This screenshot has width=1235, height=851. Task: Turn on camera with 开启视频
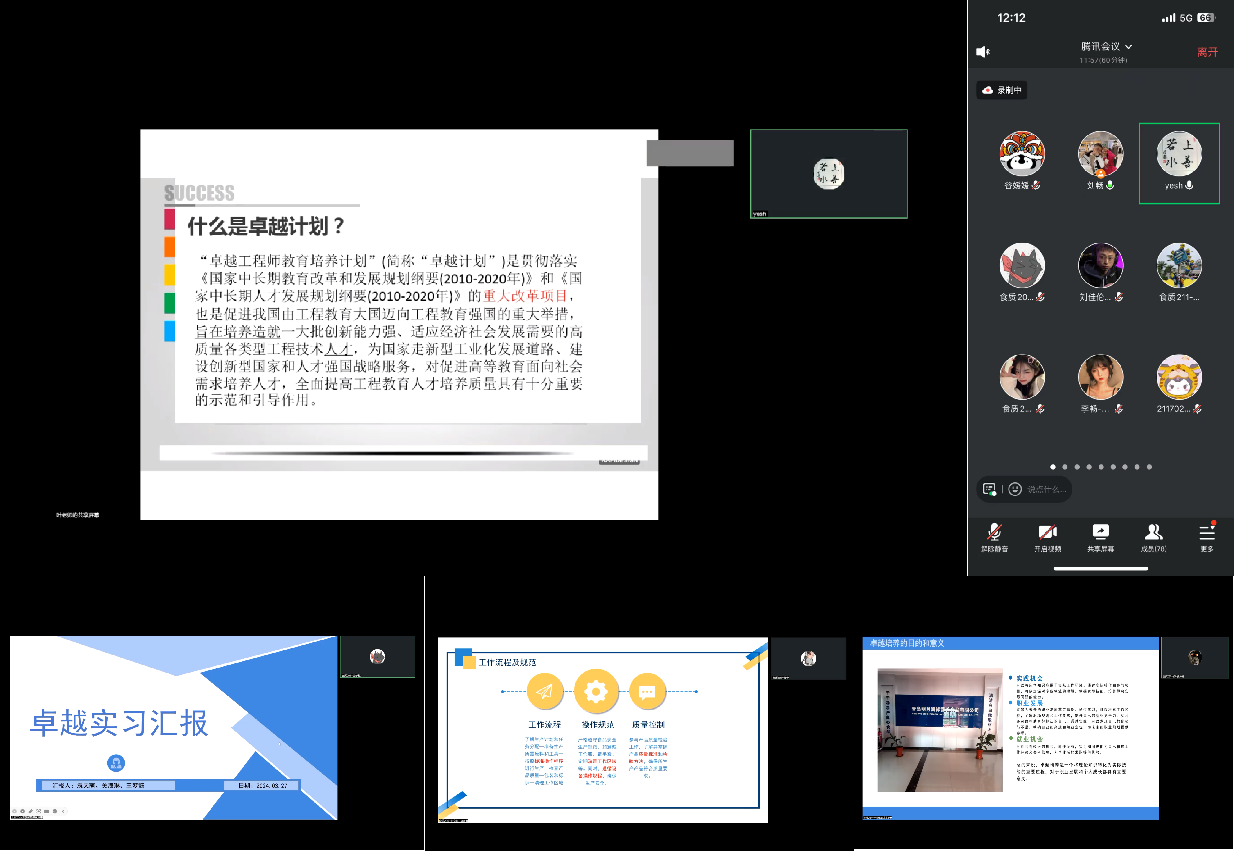click(x=1047, y=537)
